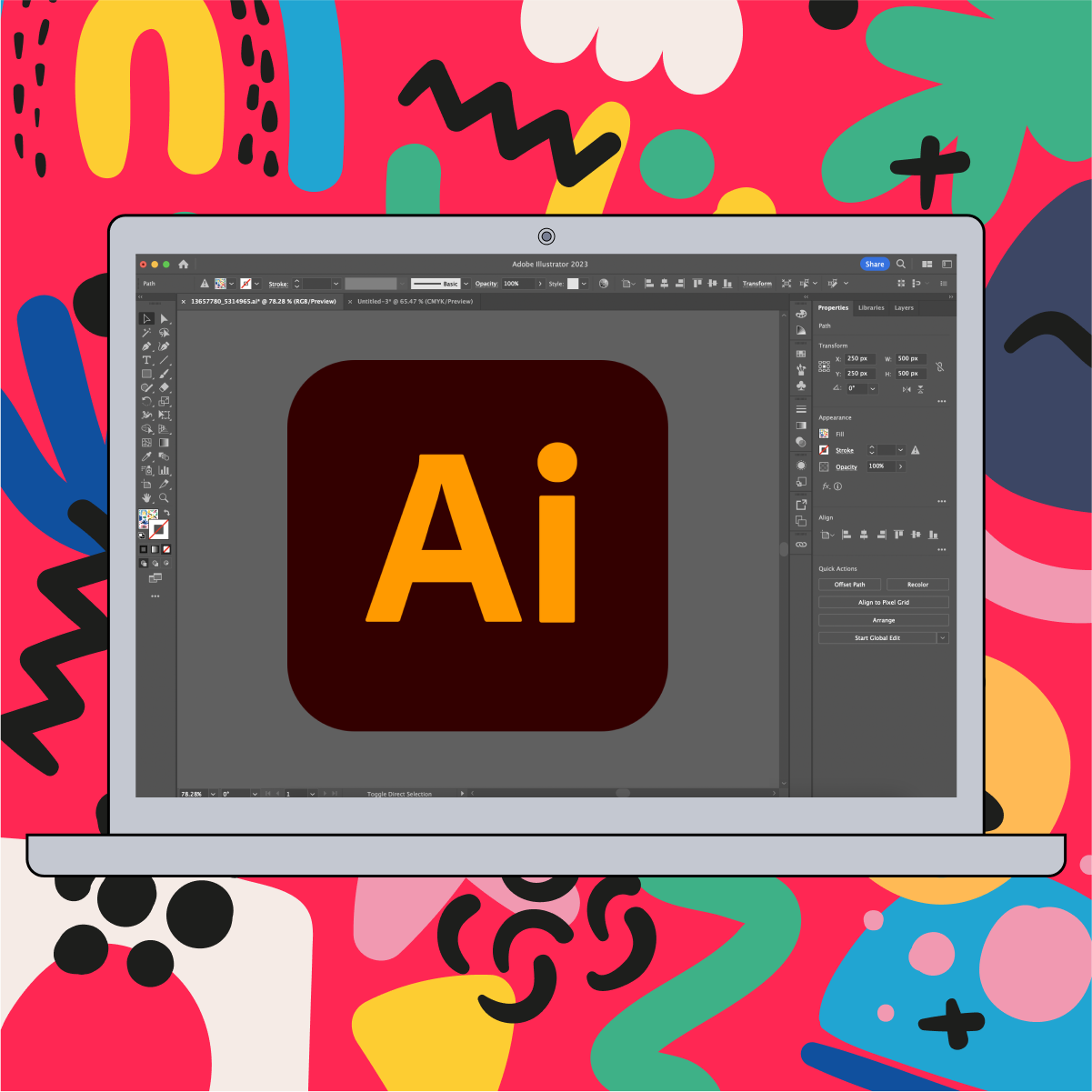Screen dimensions: 1092x1092
Task: Activate the Hand tool
Action: 146,497
